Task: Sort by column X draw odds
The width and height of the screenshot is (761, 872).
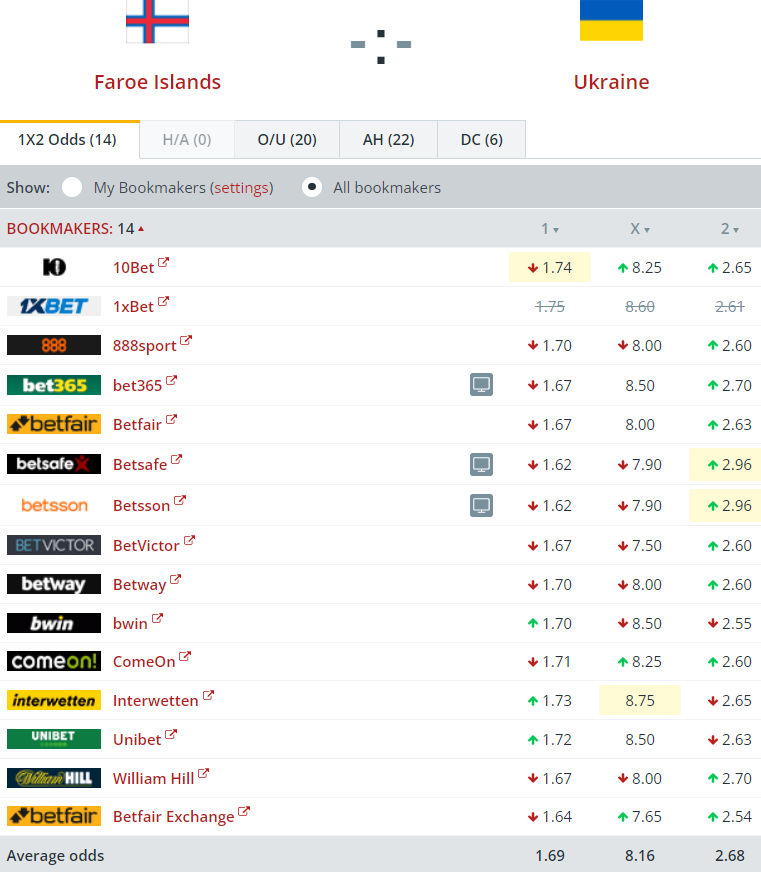Action: point(639,229)
